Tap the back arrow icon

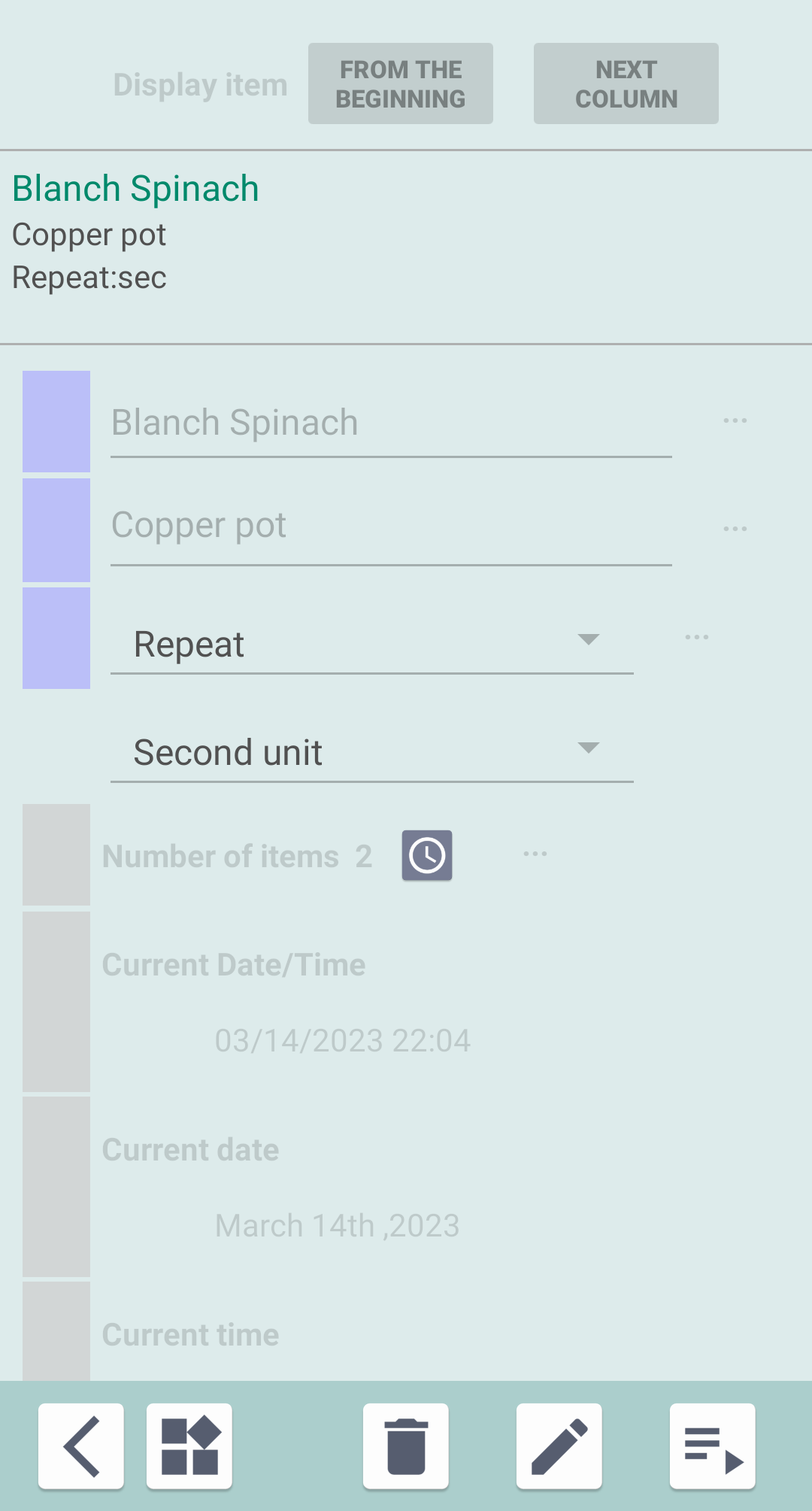tap(81, 1446)
